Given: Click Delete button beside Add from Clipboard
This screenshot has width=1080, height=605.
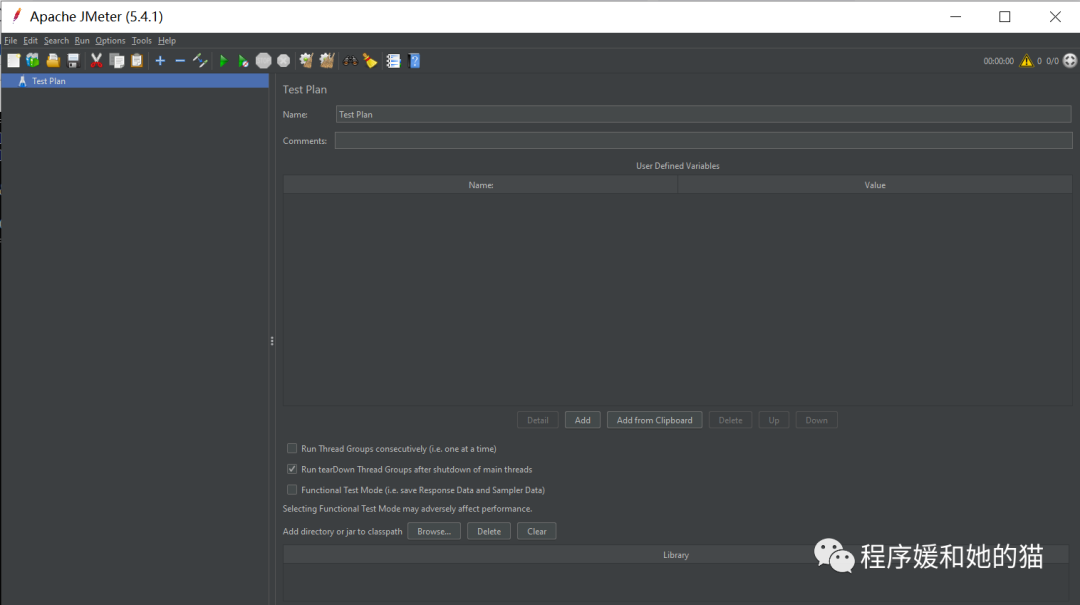Looking at the screenshot, I should click(x=730, y=420).
